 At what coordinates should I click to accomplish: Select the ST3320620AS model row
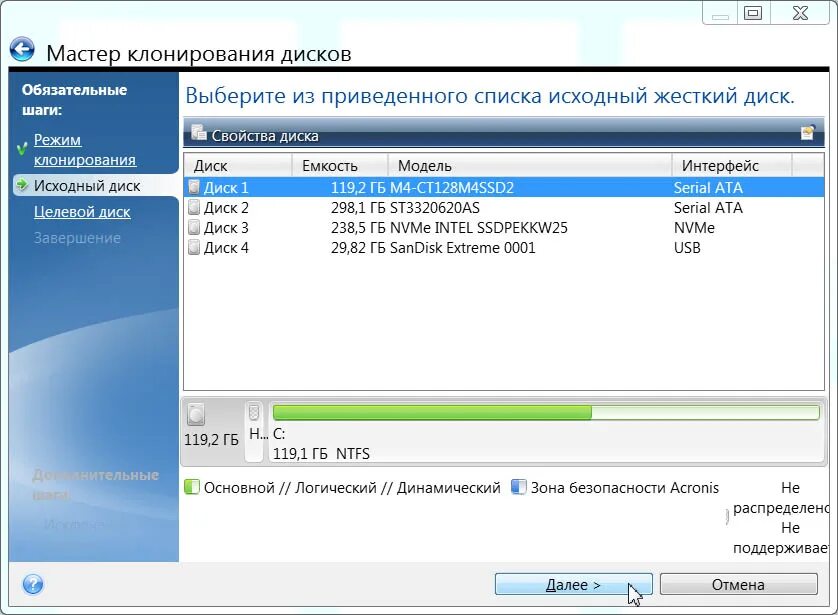pos(503,207)
